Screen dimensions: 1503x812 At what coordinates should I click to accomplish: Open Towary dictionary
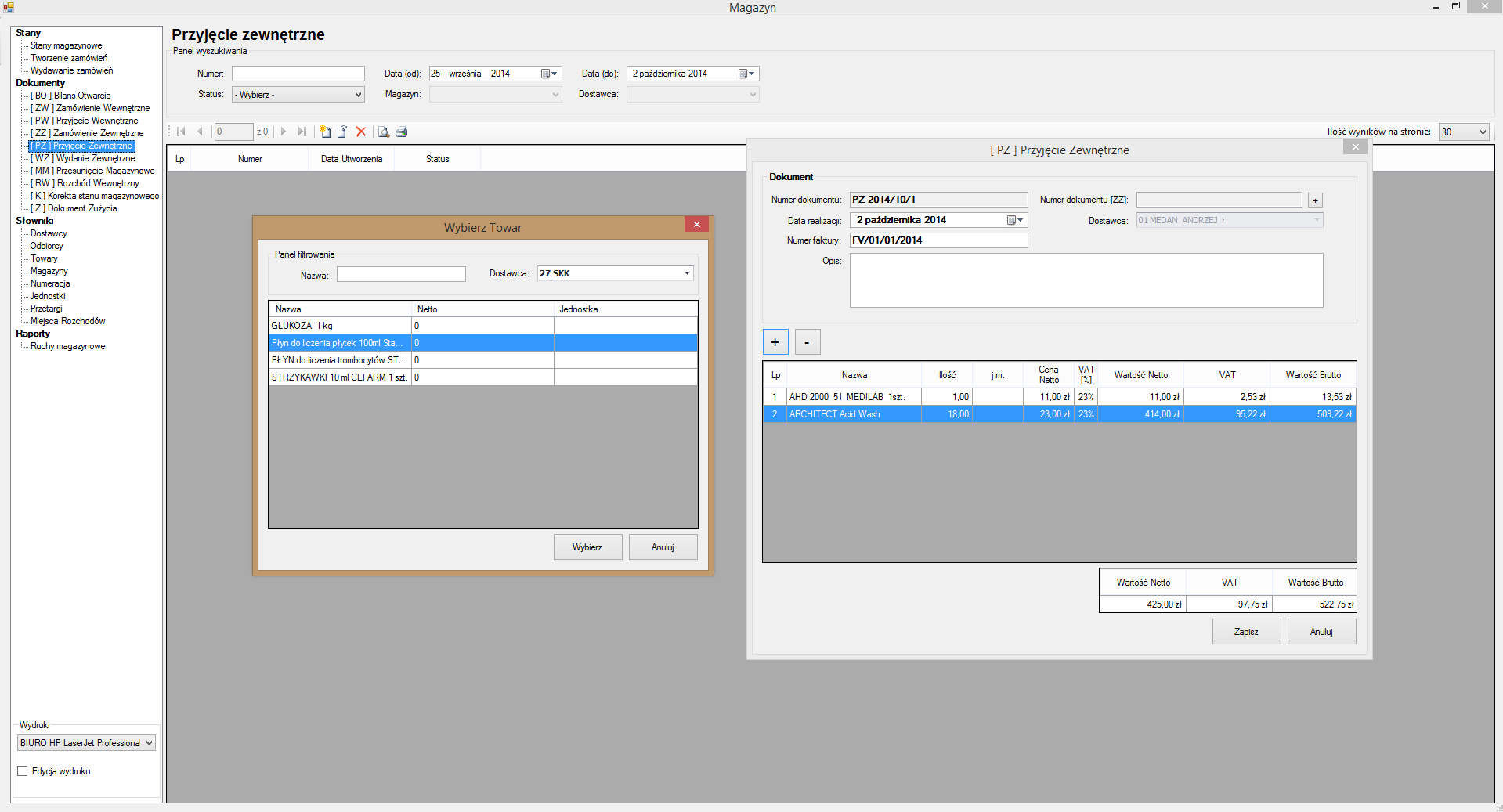click(44, 258)
